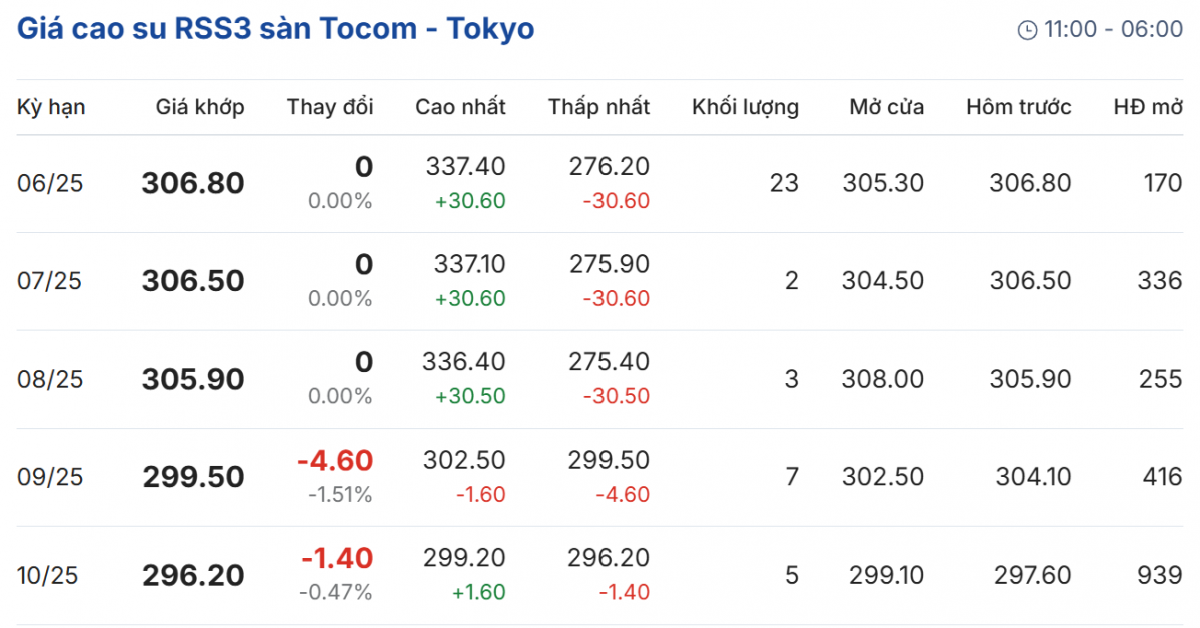The height and width of the screenshot is (628, 1200).
Task: Select the 06/25 contract row
Action: (50, 183)
